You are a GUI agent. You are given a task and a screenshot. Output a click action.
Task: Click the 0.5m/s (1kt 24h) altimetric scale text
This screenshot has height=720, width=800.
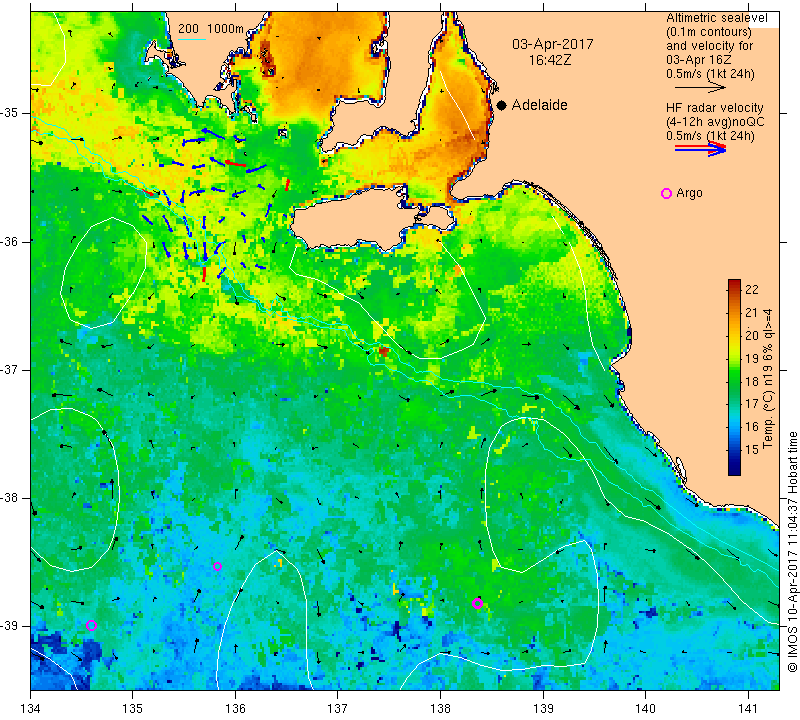pos(710,74)
